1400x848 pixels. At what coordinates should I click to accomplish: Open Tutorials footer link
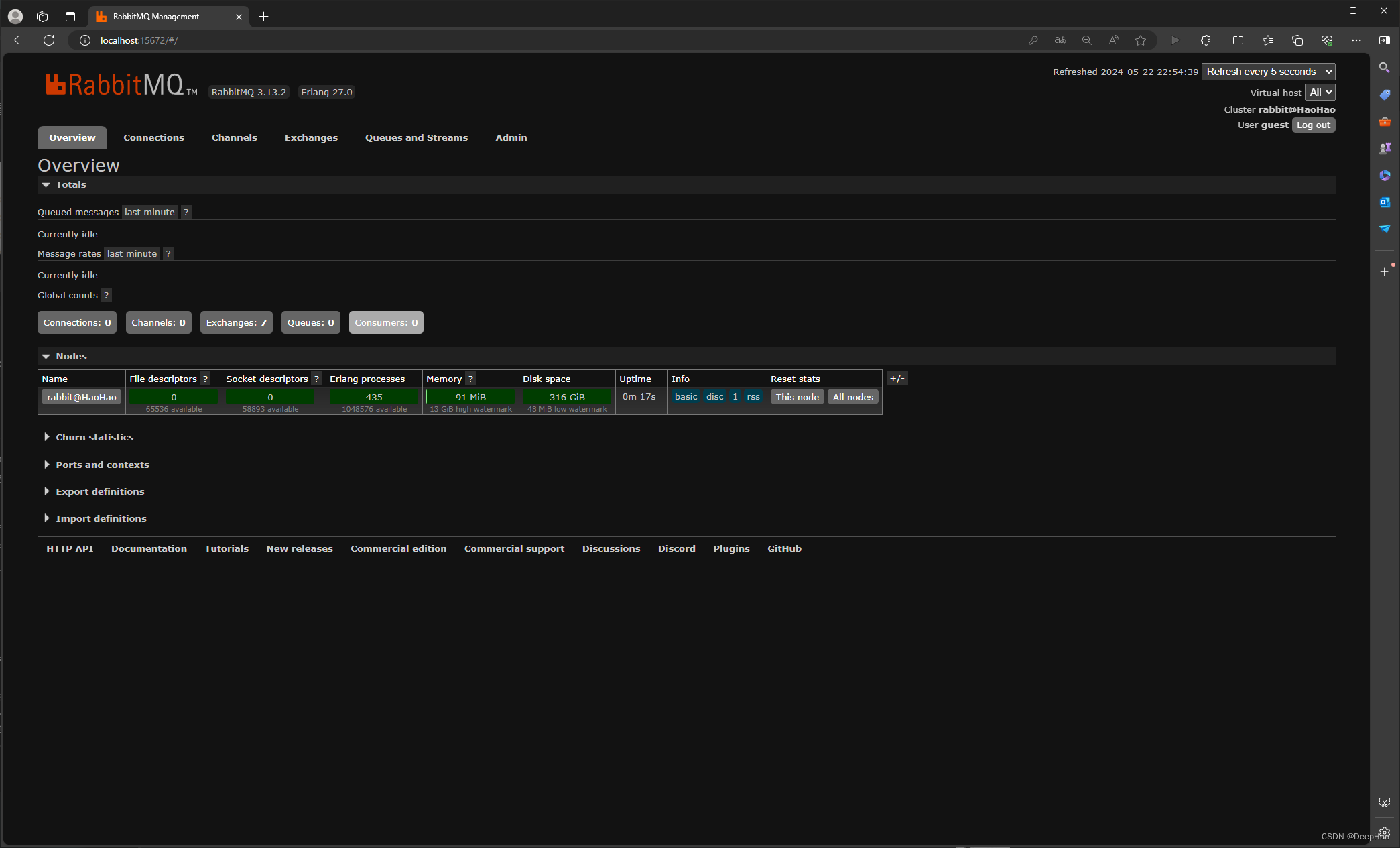pyautogui.click(x=227, y=548)
